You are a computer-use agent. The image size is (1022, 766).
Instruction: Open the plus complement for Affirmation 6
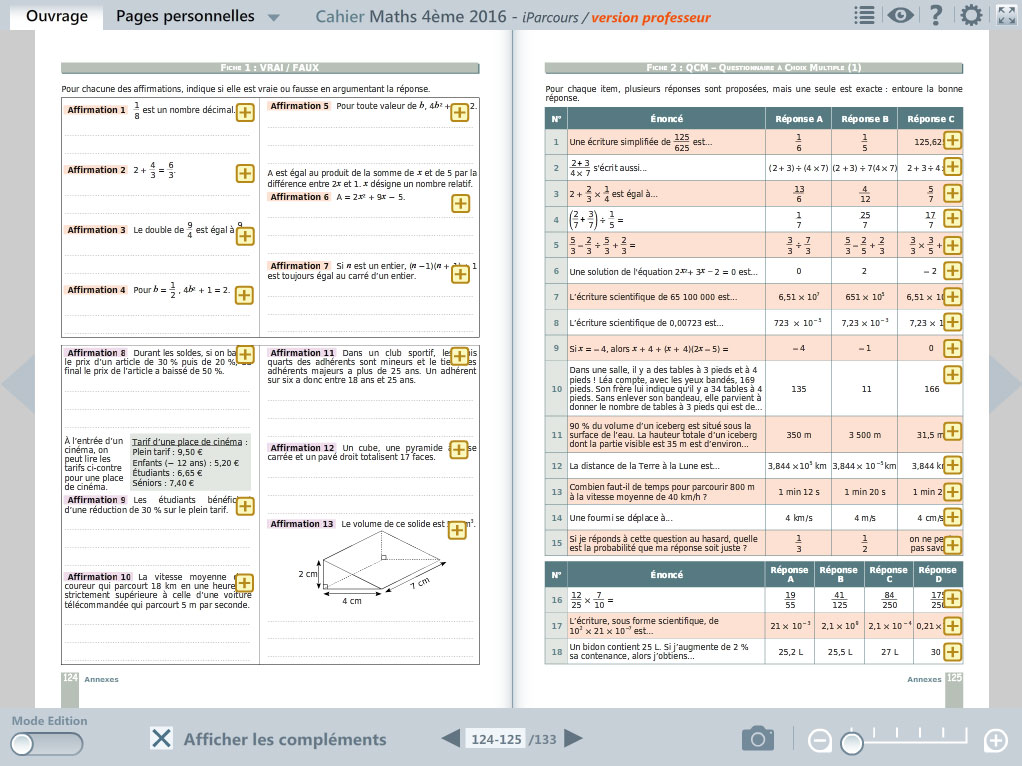tap(461, 204)
